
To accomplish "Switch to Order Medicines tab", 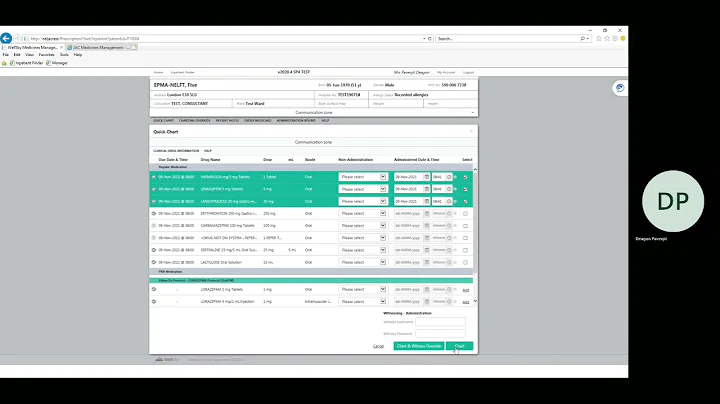I will (x=258, y=121).
